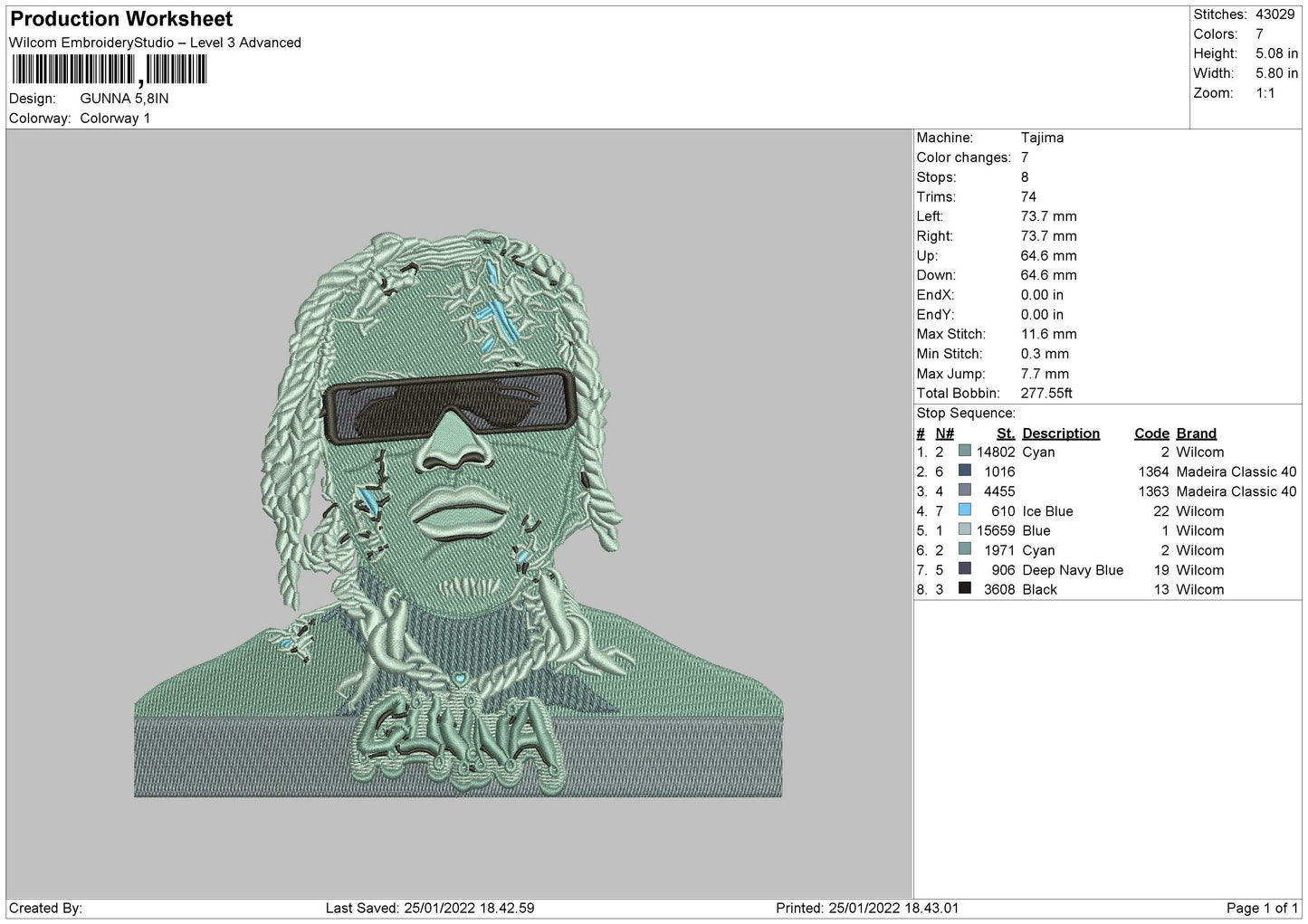Click the Code column header

[1151, 433]
